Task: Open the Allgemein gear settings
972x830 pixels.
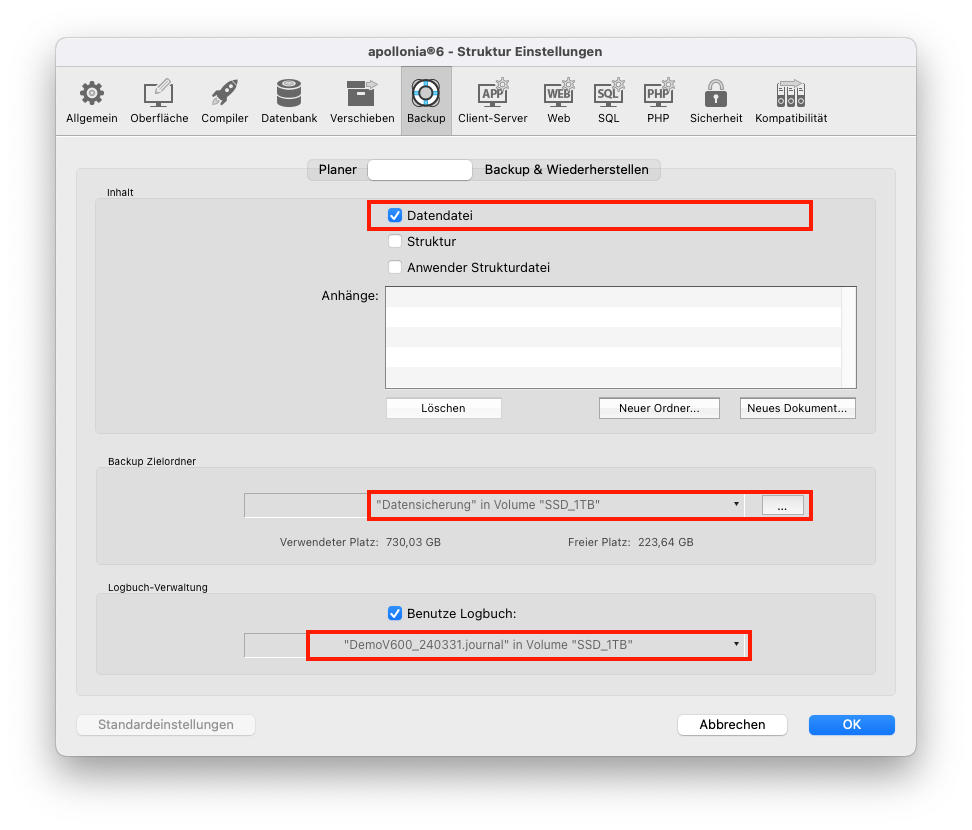Action: 92,101
